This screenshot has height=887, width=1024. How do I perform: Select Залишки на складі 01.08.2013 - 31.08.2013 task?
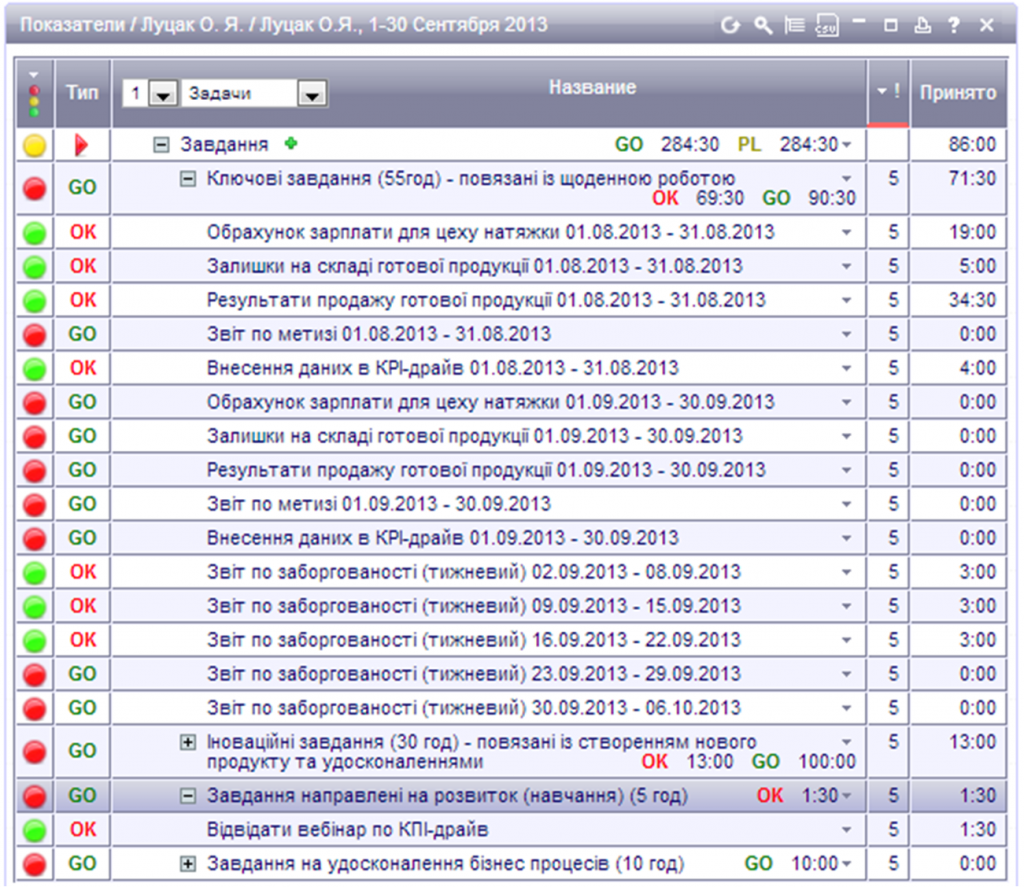point(475,266)
